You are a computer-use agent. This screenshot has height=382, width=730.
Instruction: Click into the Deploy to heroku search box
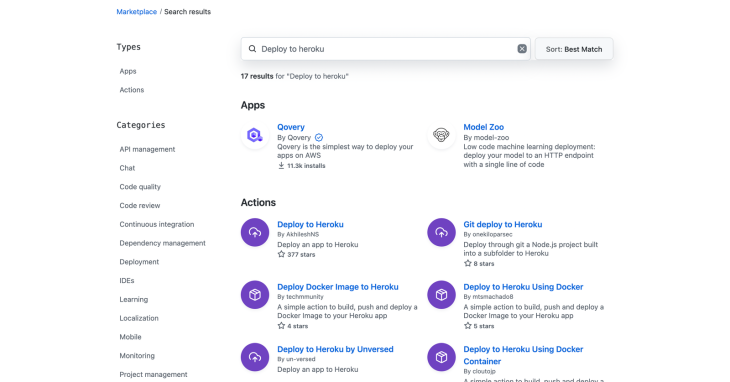(x=385, y=49)
